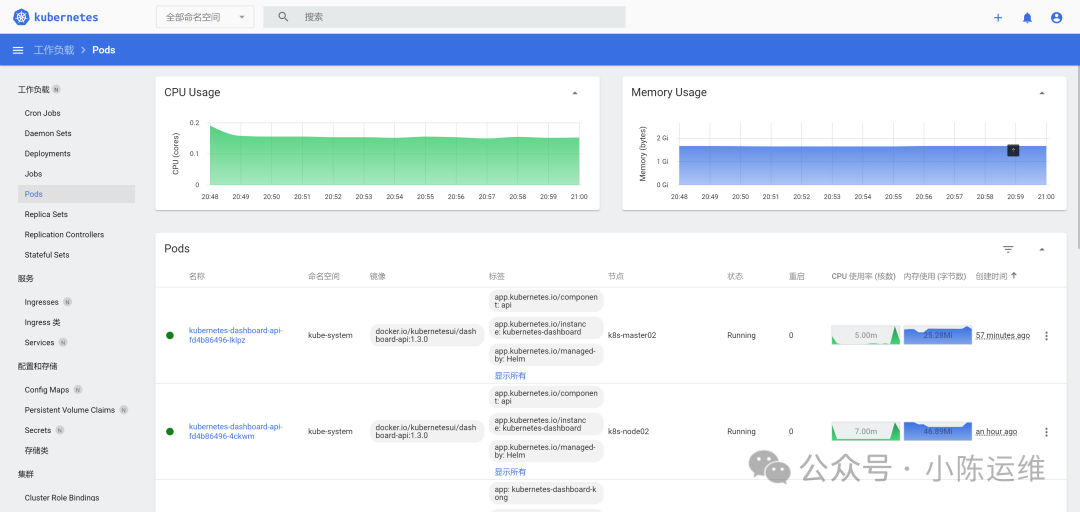
Task: Click CPU sparkline 5.00m for pod lklpz
Action: point(866,335)
